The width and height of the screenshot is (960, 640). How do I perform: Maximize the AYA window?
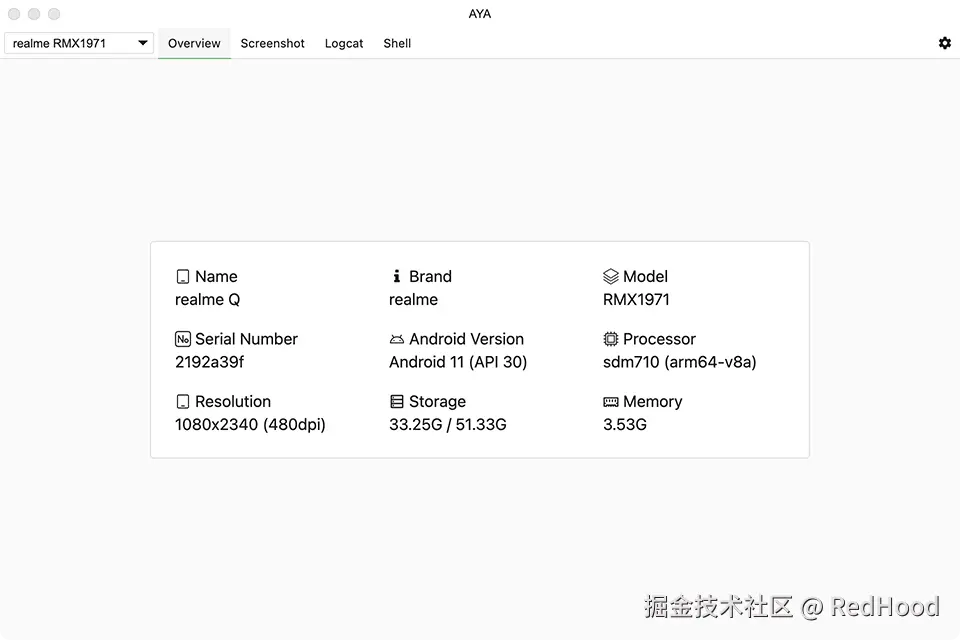point(54,13)
